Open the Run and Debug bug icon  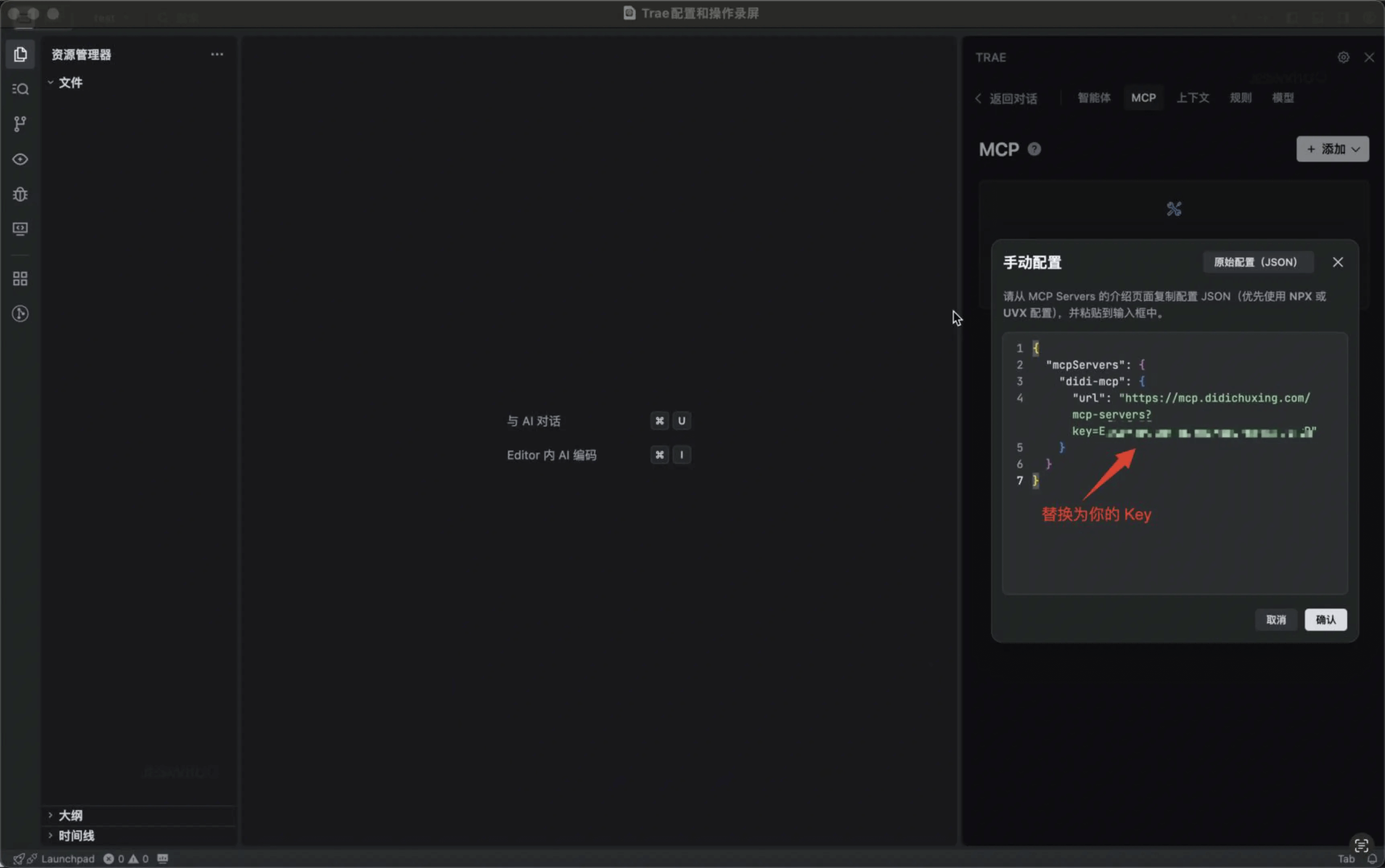coord(20,194)
